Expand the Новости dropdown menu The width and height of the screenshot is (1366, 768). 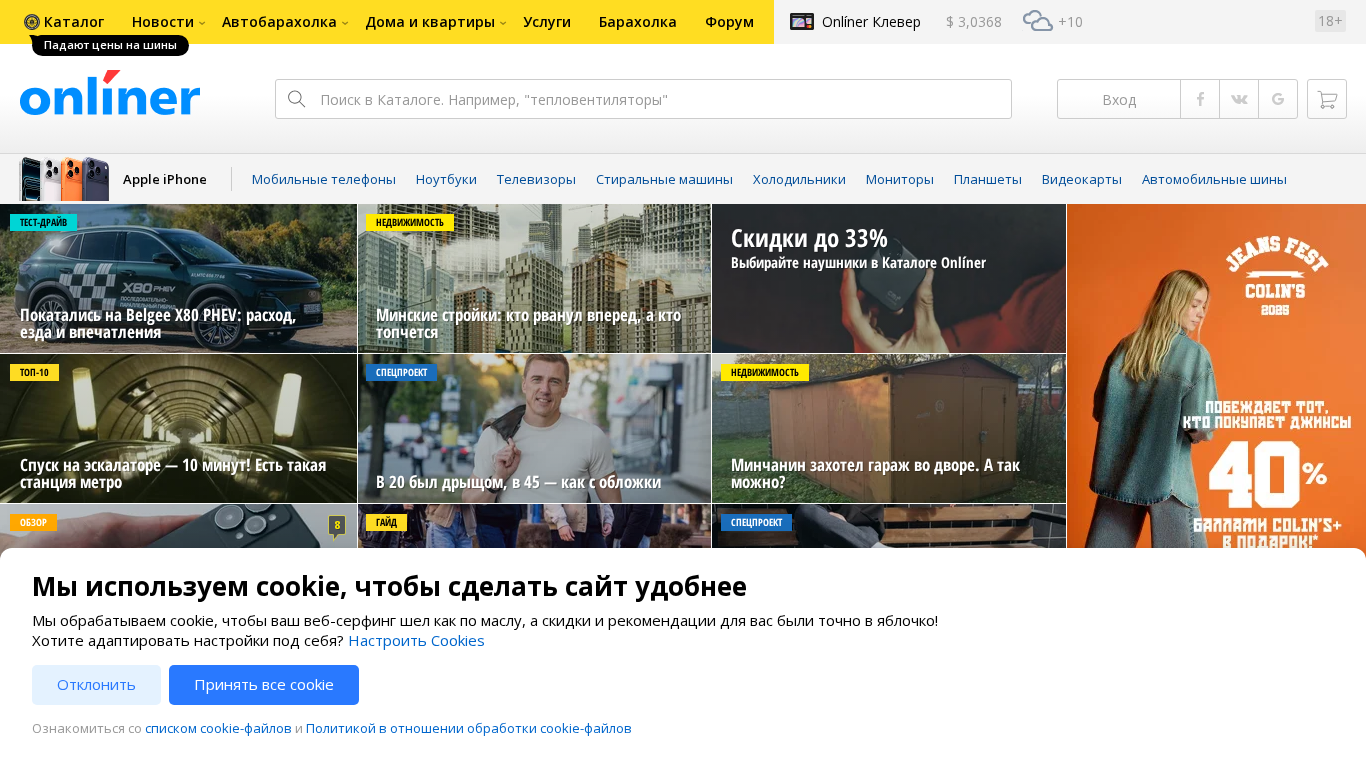tap(168, 22)
